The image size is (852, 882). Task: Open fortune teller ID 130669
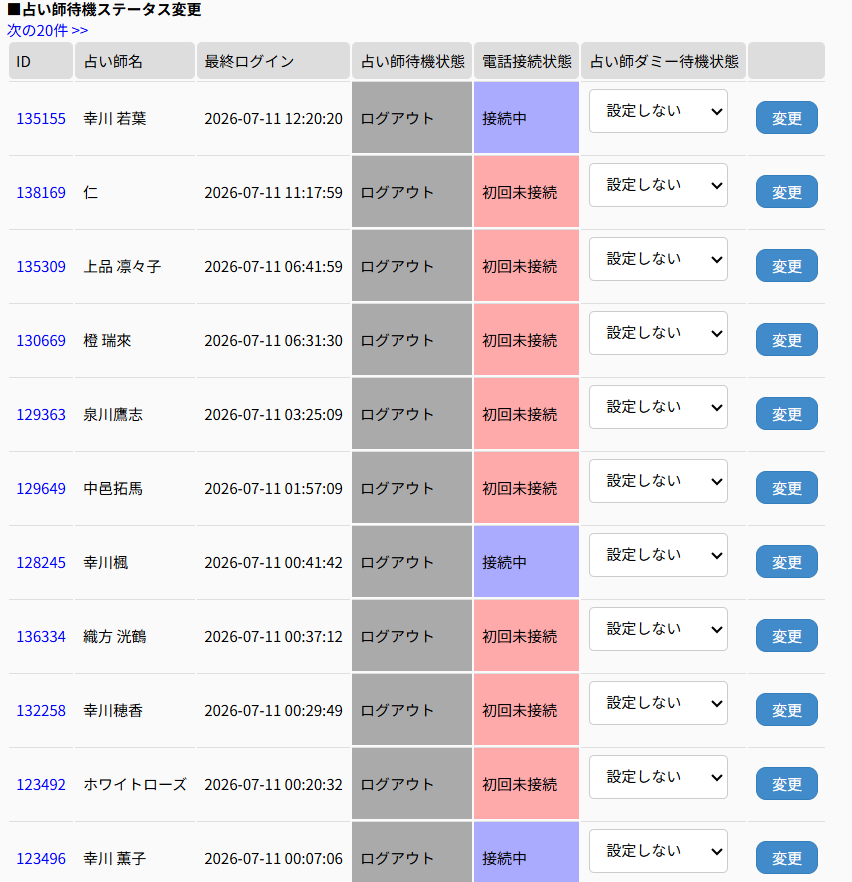40,340
